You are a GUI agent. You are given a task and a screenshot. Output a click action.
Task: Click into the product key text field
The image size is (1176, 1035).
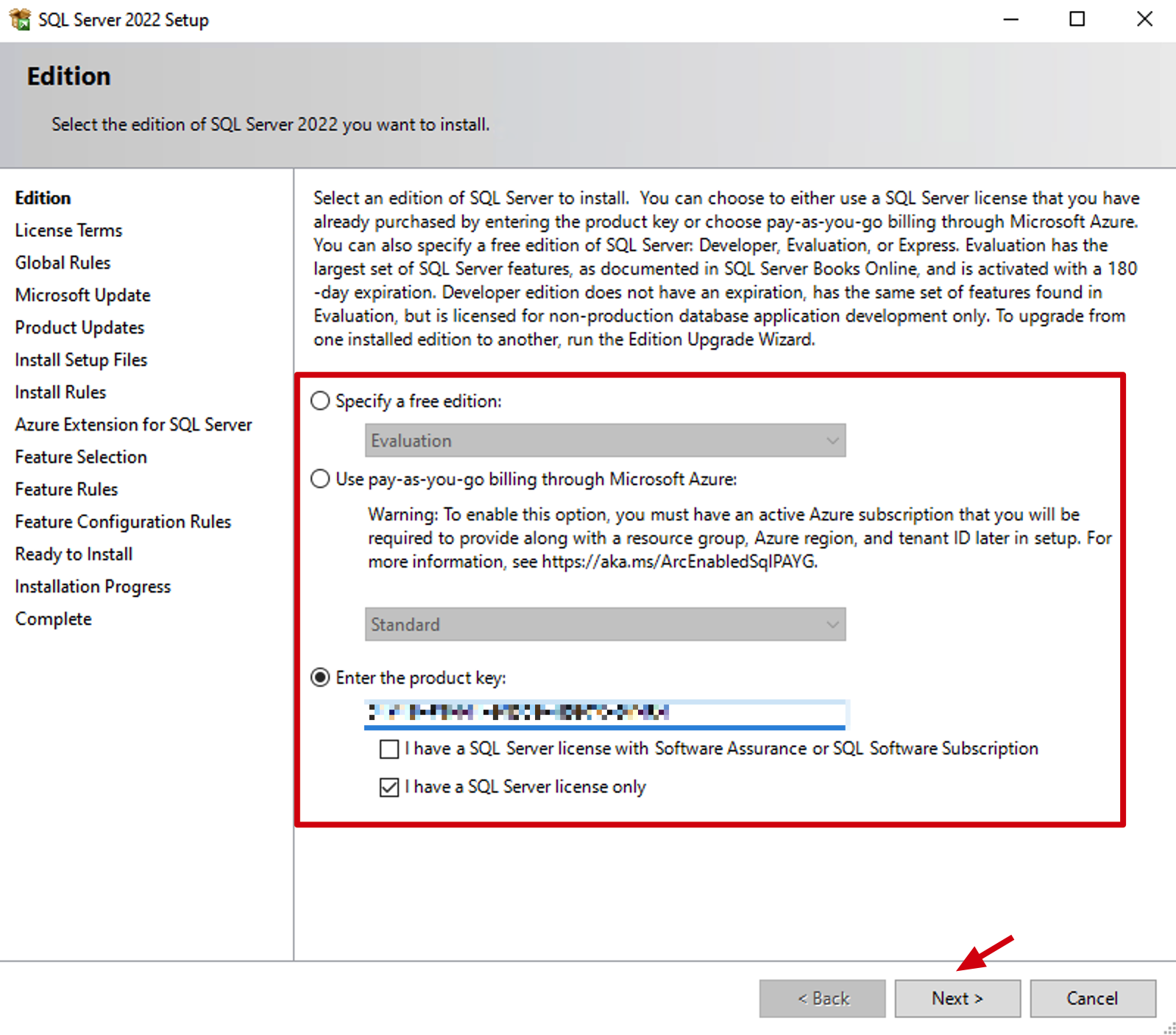[x=605, y=713]
